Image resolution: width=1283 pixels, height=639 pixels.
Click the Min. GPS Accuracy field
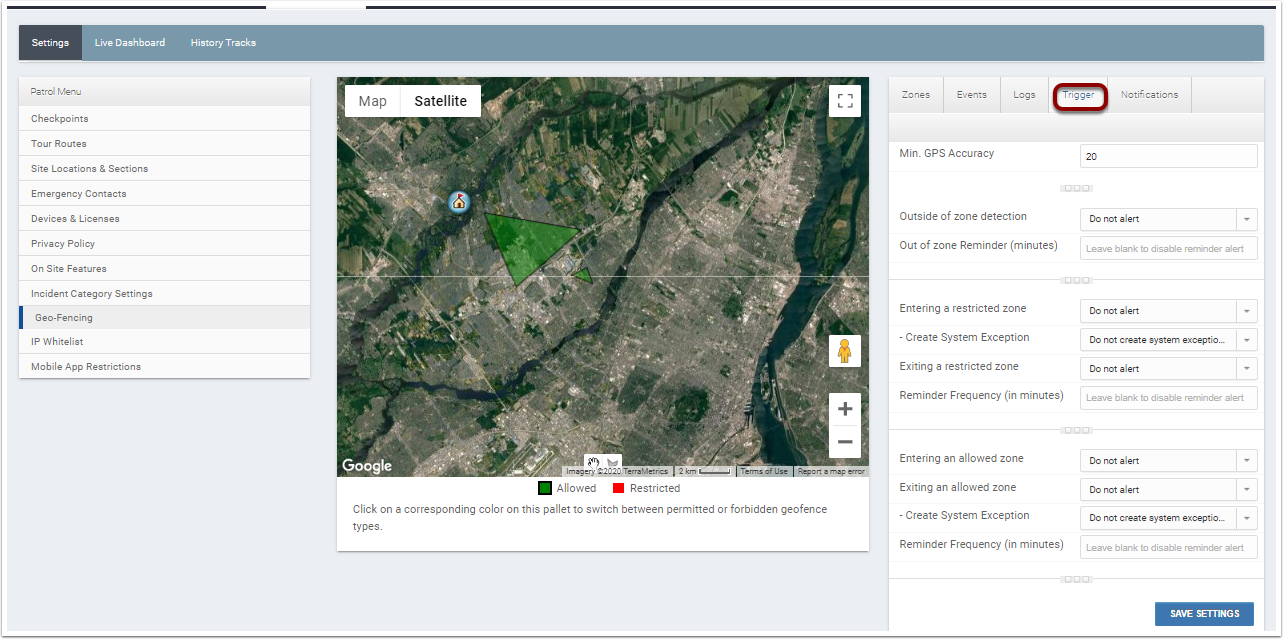[x=1168, y=156]
